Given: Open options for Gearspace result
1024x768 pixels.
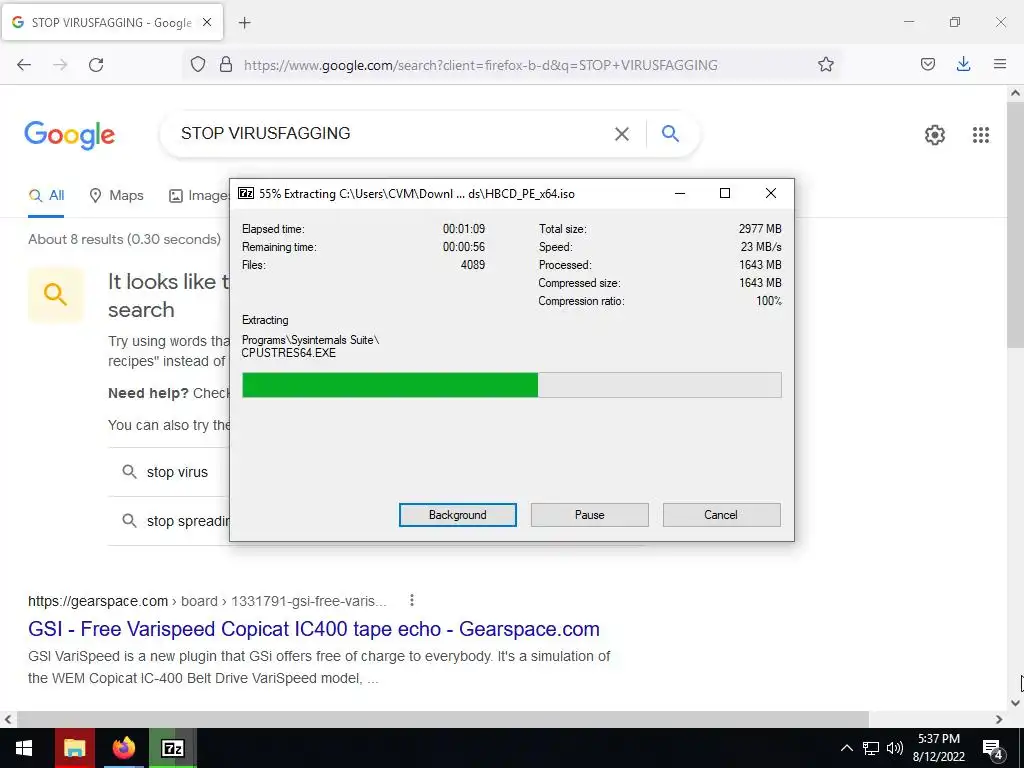Looking at the screenshot, I should click(x=411, y=600).
